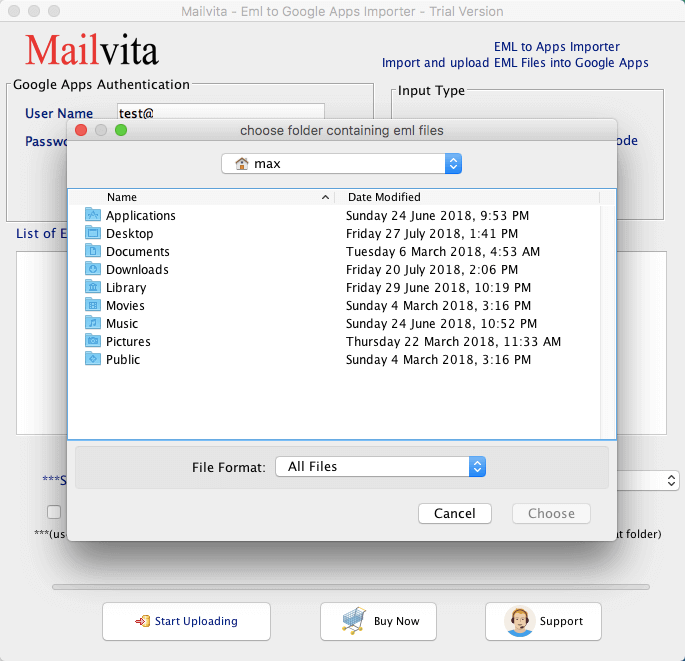This screenshot has height=661, width=685.
Task: Click date 'Tuesday 6 March 2018, 4:53 AM'
Action: pos(443,252)
